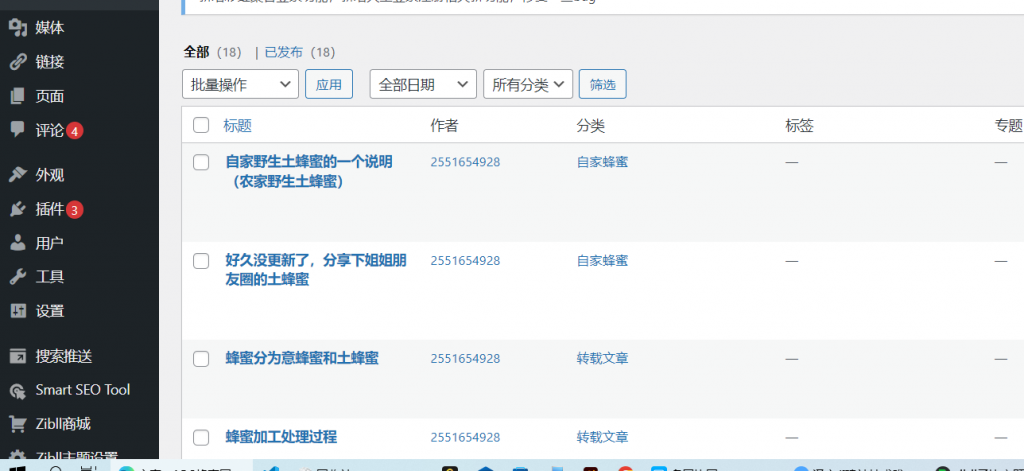Click author 2551654928 of 蜂蜜分为意蜂蜜和土蜂蜜 post

click(x=465, y=359)
